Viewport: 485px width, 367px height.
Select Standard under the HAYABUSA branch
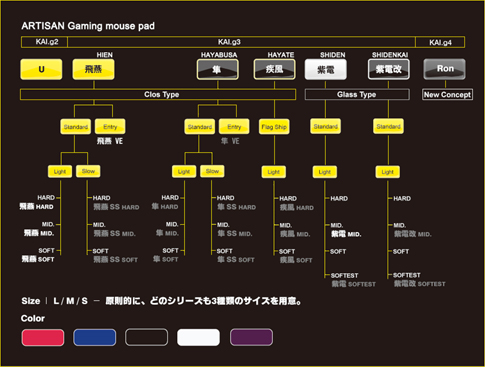[x=200, y=127]
